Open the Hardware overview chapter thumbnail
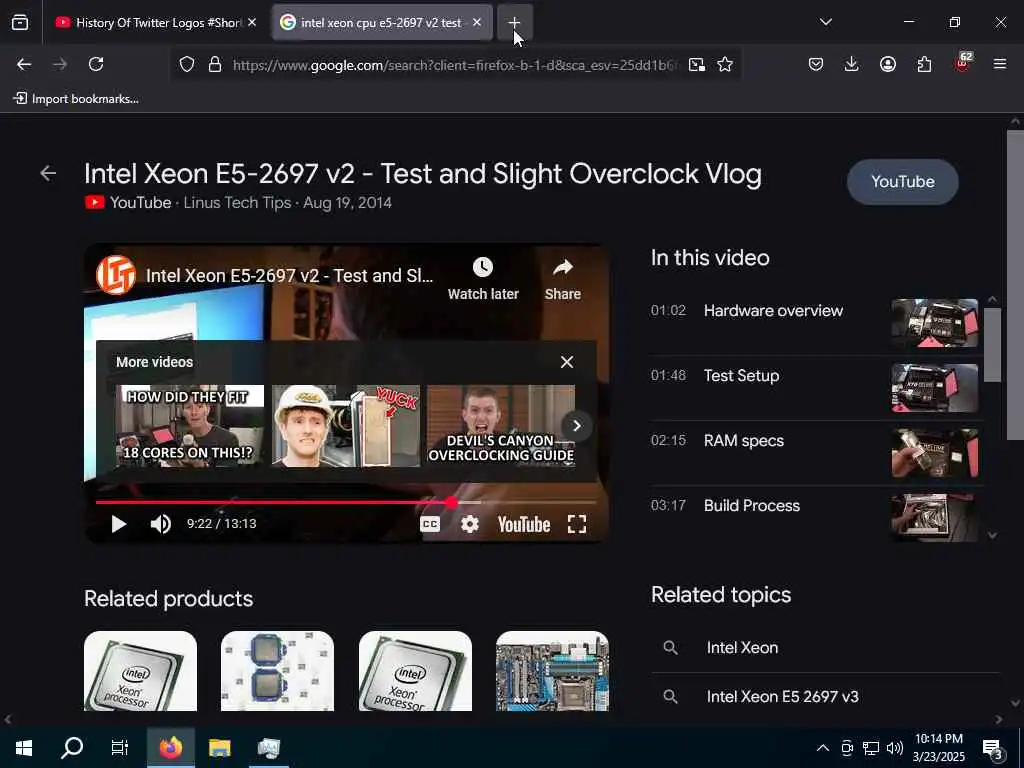 (935, 323)
